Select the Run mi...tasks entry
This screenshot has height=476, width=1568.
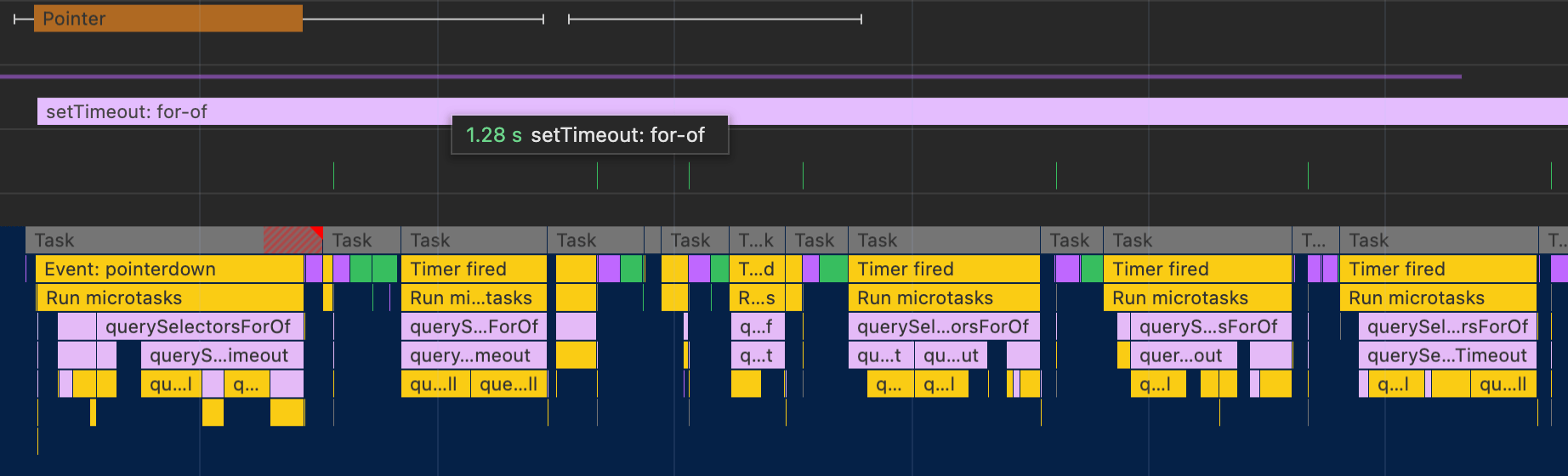tap(474, 298)
